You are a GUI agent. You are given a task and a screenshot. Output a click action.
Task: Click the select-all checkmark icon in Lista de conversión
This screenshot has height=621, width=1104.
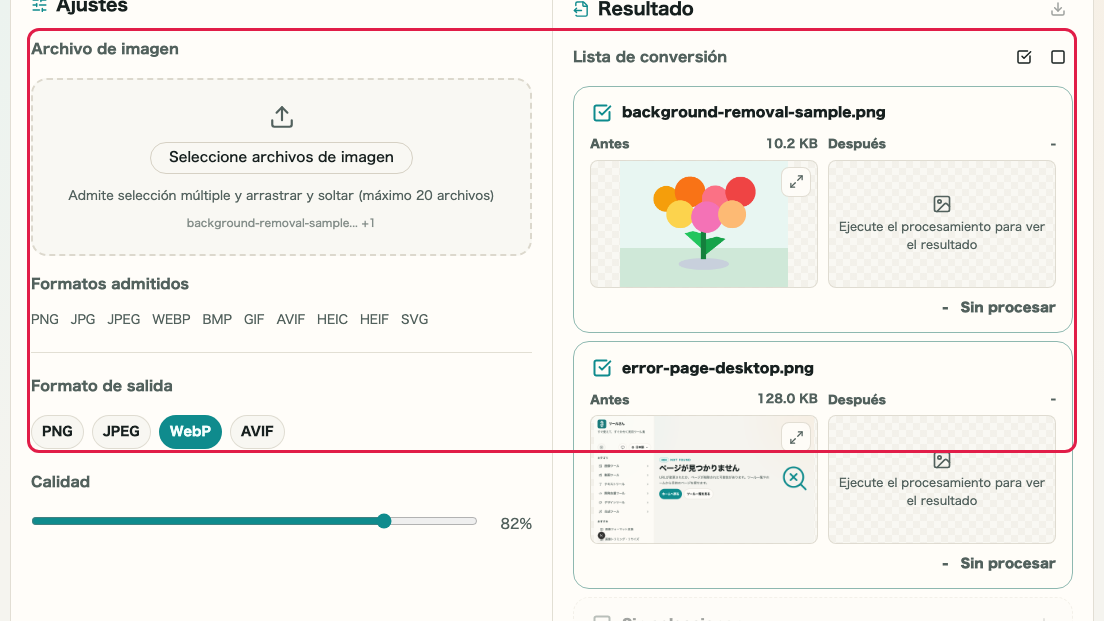[1024, 57]
